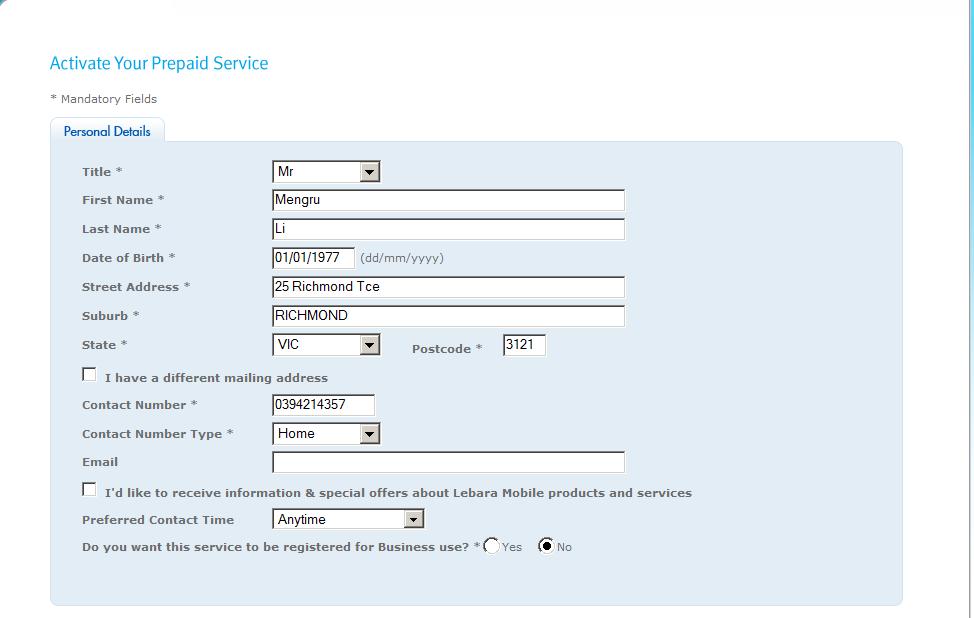
Task: Select No for Business use
Action: pos(546,546)
